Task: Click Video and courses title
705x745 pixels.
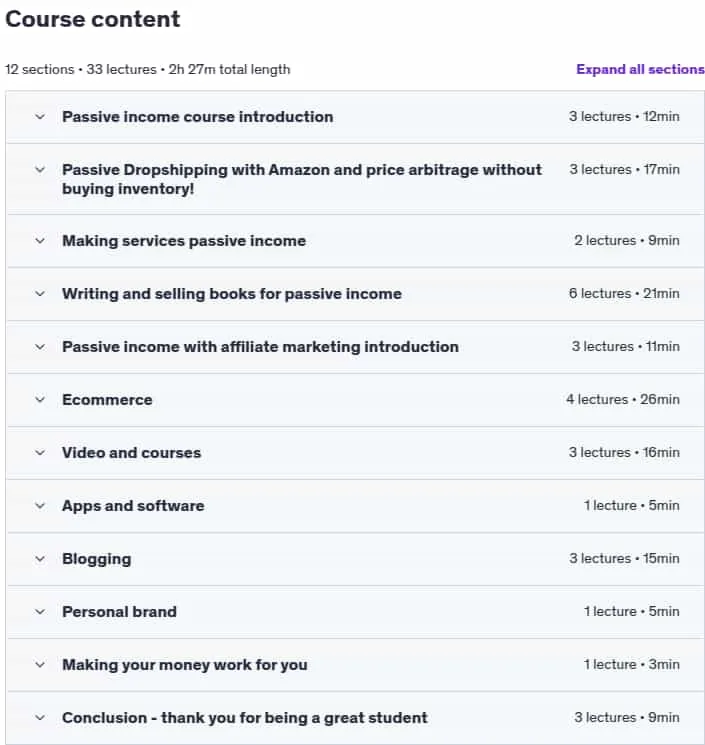Action: 132,453
